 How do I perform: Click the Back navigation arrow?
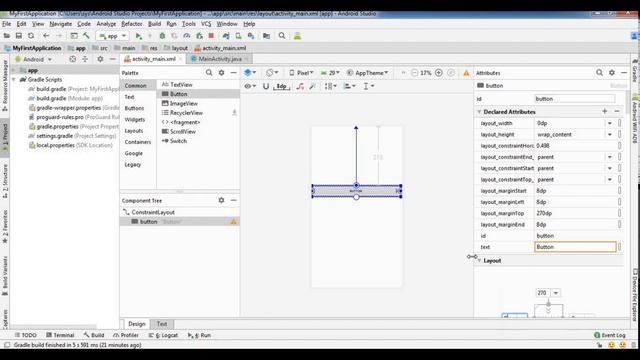[x=46, y=36]
